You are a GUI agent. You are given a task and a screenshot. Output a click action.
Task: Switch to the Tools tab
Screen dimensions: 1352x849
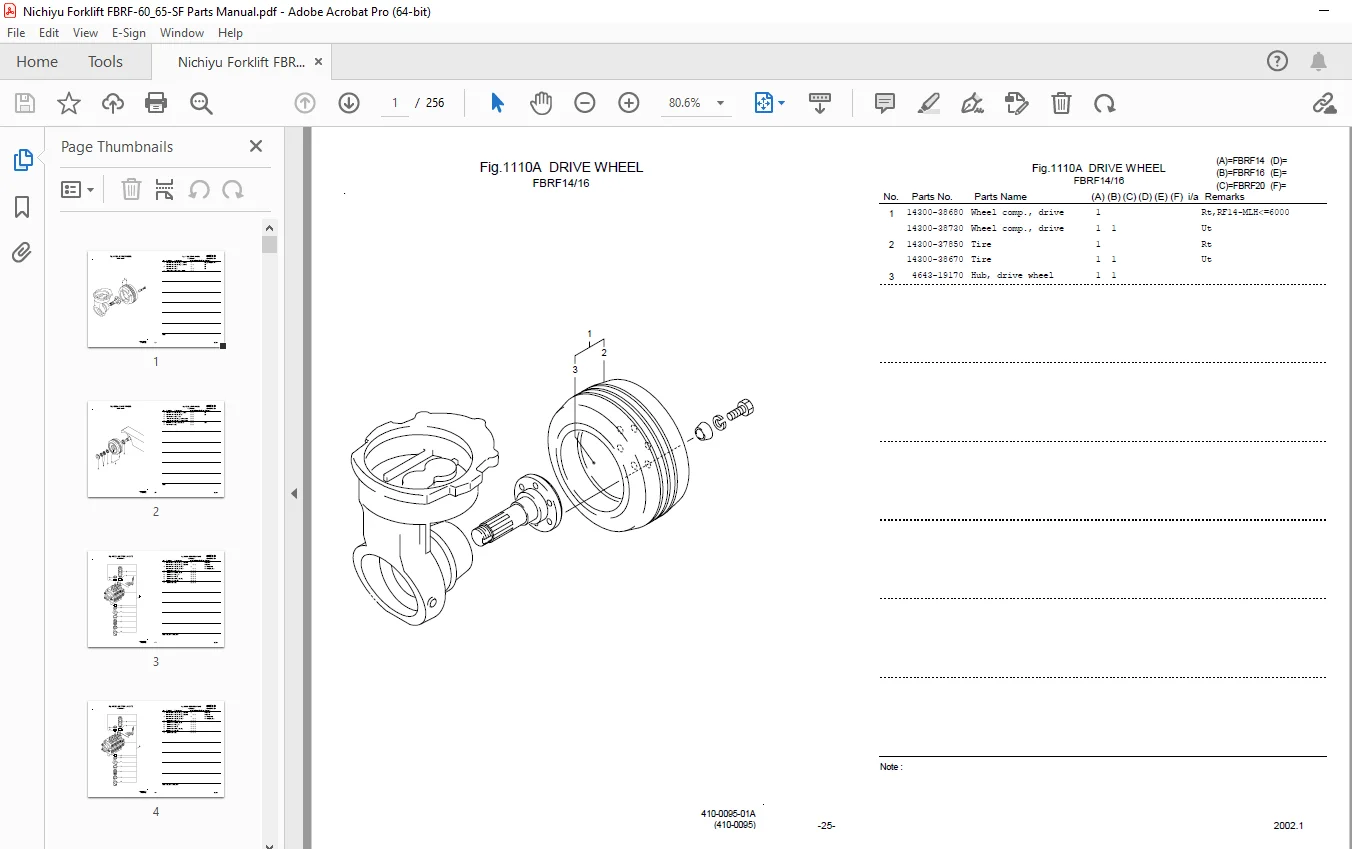[x=105, y=61]
